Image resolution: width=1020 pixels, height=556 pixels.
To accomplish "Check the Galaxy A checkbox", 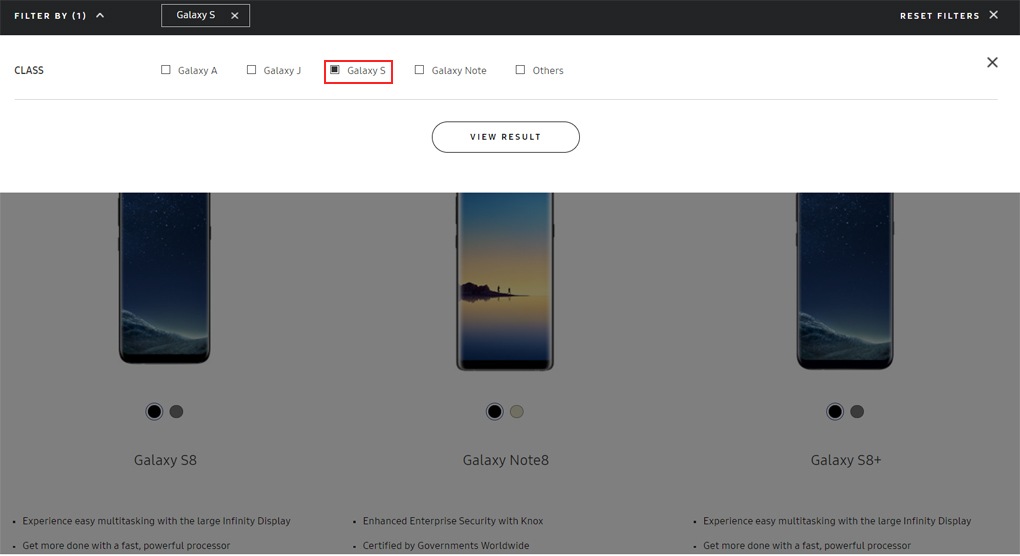I will click(x=166, y=70).
